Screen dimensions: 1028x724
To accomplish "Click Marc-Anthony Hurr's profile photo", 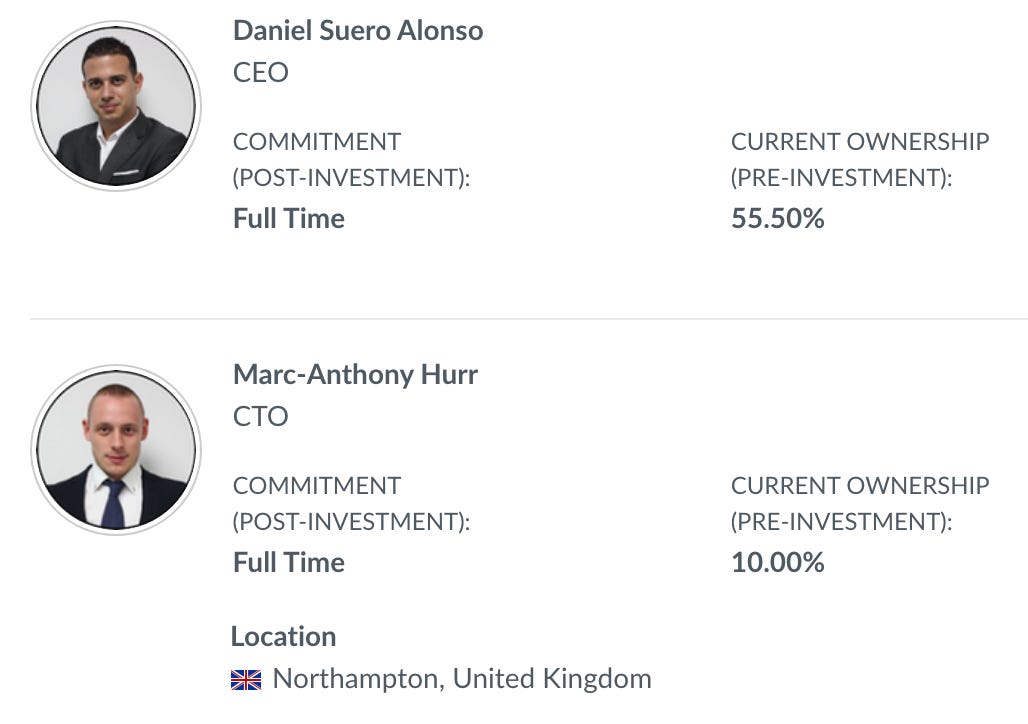I will (116, 450).
